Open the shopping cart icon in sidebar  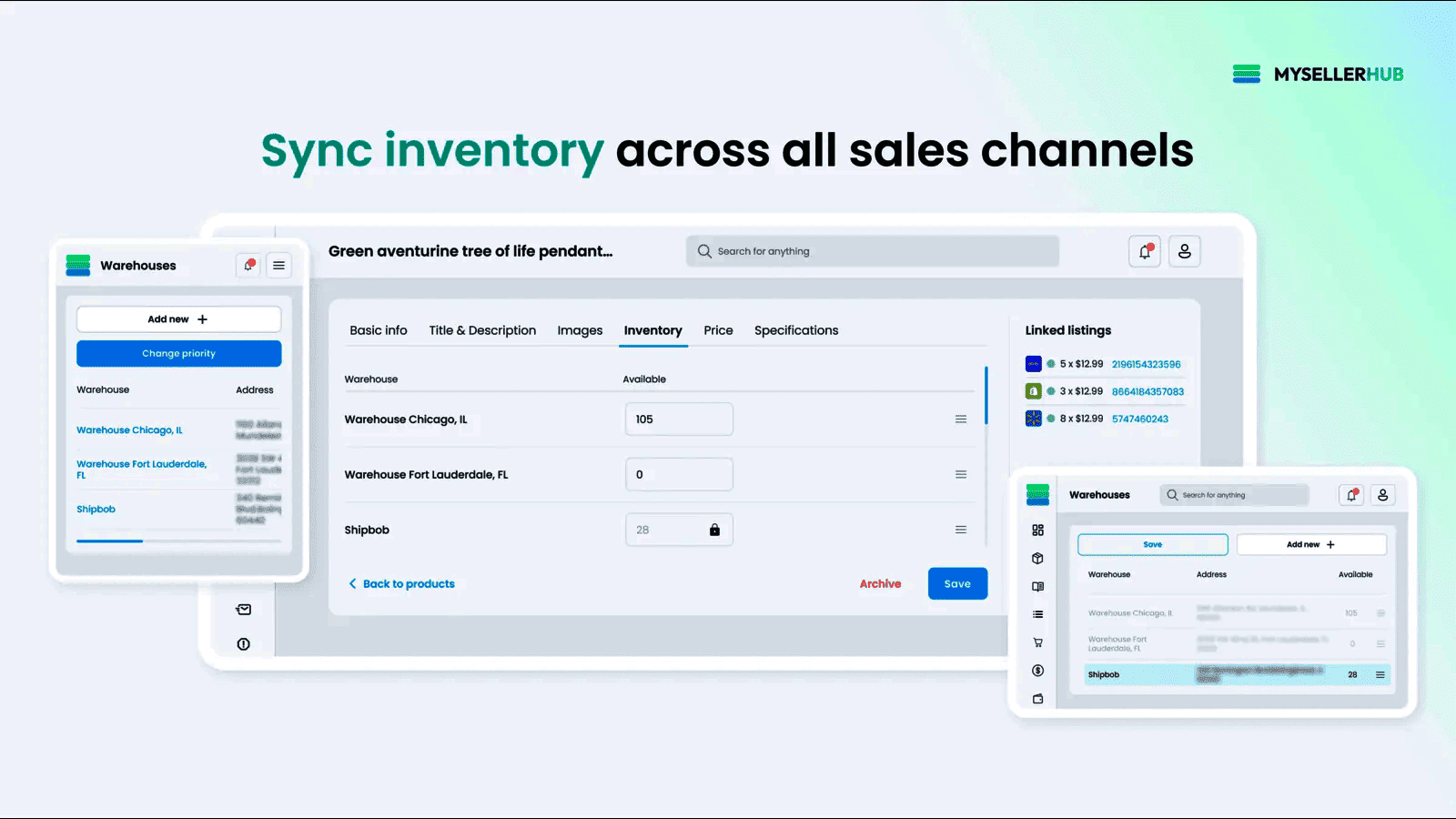pyautogui.click(x=1038, y=642)
